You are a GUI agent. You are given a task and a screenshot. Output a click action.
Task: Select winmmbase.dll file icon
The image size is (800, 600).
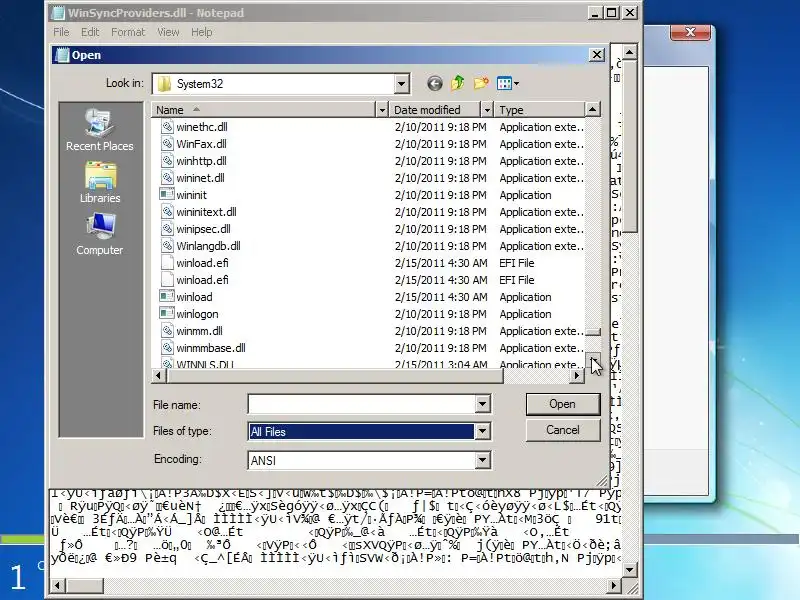point(167,348)
